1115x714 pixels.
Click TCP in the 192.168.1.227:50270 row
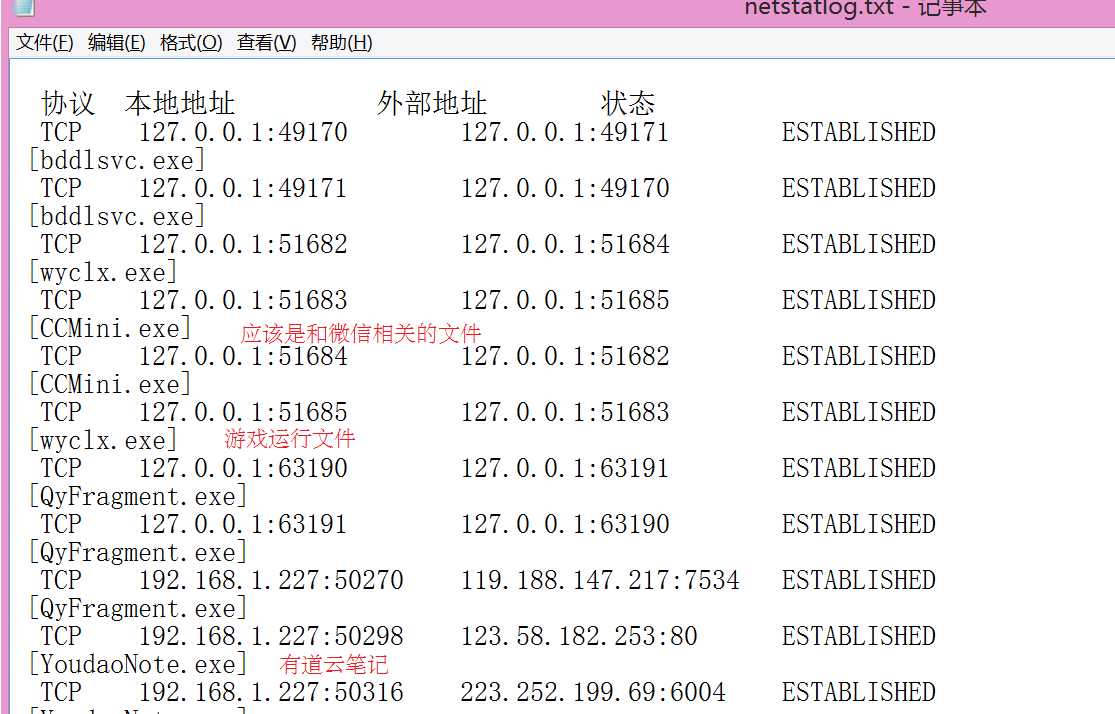tap(61, 580)
